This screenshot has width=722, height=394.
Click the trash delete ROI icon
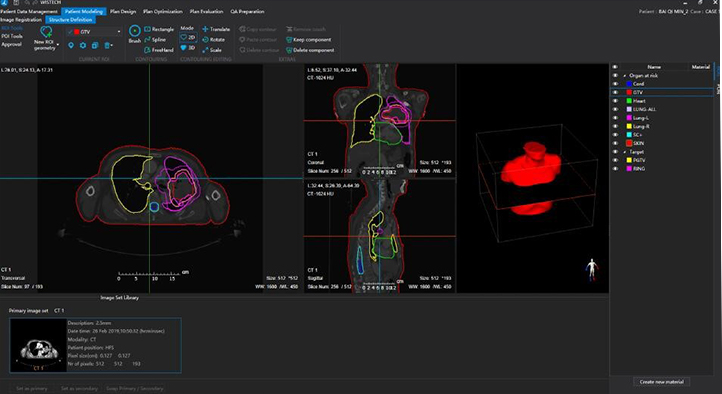[x=107, y=45]
